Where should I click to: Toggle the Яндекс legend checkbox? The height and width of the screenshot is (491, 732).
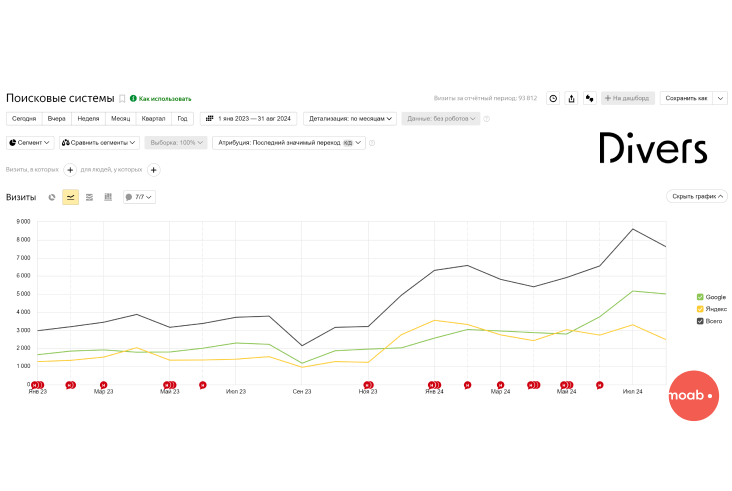pyautogui.click(x=700, y=309)
